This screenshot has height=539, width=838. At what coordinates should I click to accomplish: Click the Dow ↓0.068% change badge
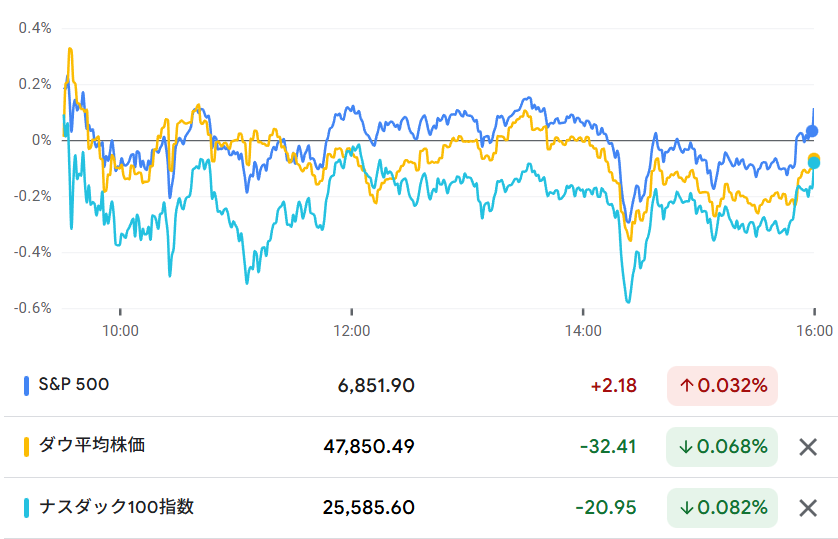click(722, 447)
